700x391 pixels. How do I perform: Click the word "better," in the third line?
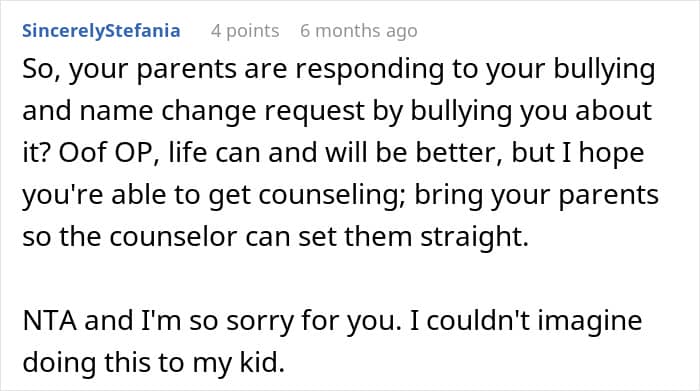click(460, 153)
